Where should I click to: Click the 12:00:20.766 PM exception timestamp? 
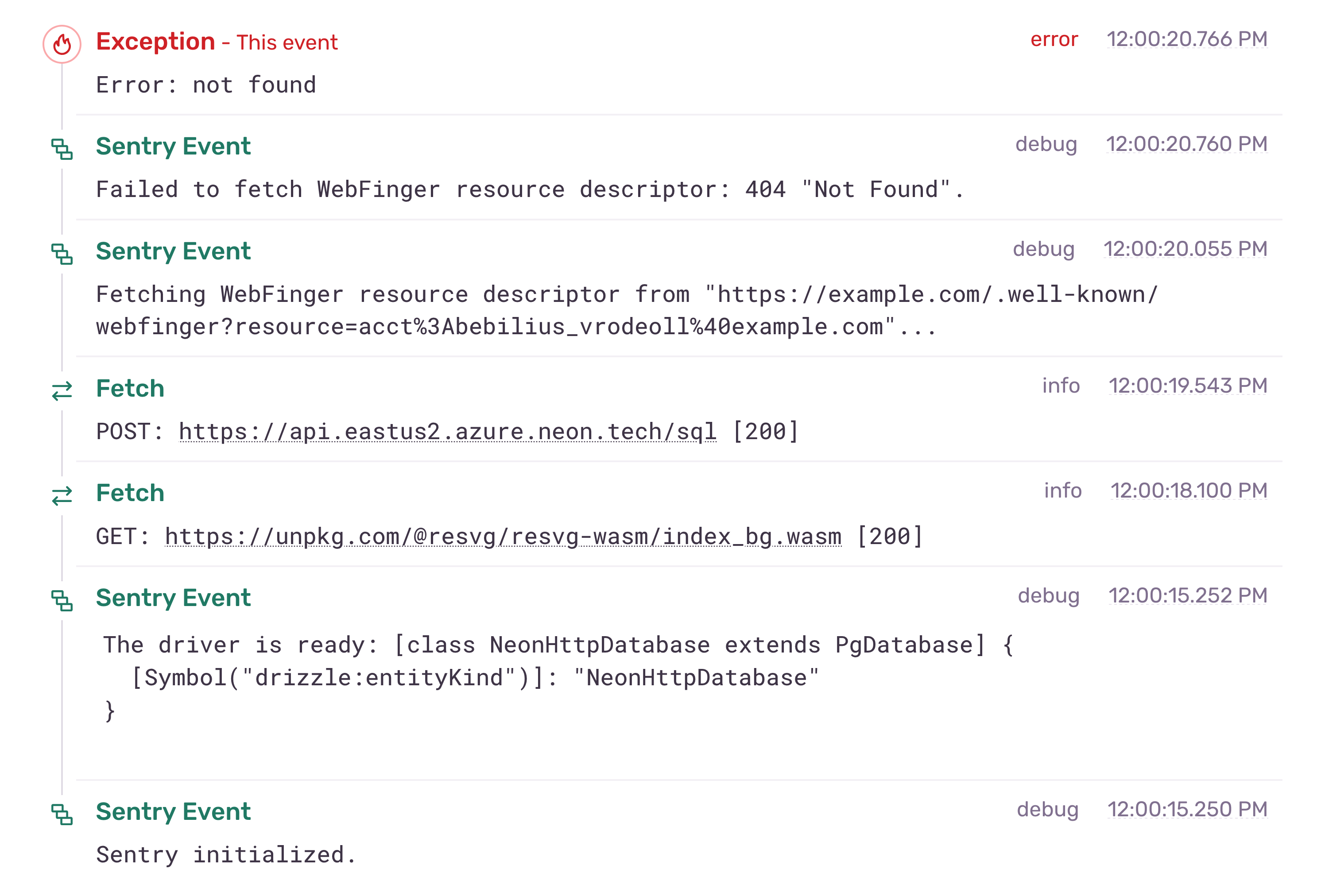click(x=1186, y=39)
